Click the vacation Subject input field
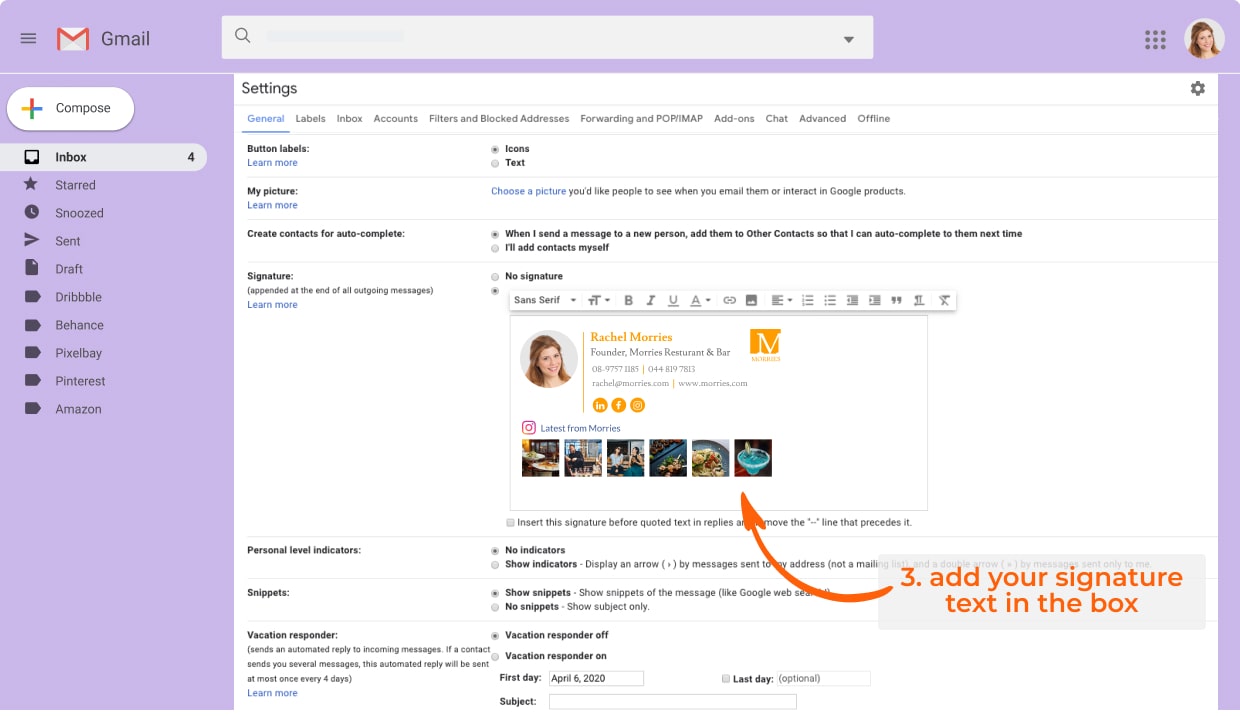 [672, 702]
